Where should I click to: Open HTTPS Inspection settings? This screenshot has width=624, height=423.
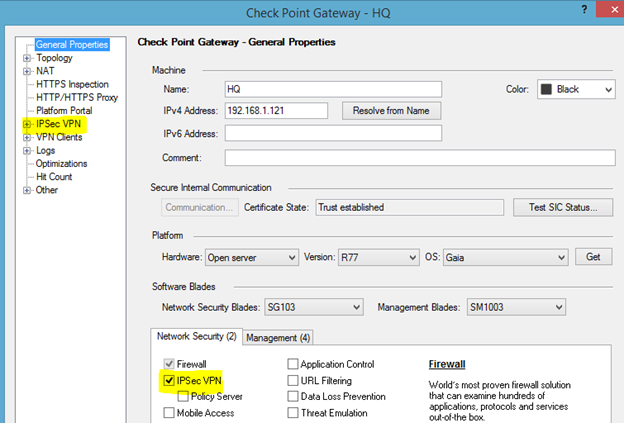72,84
